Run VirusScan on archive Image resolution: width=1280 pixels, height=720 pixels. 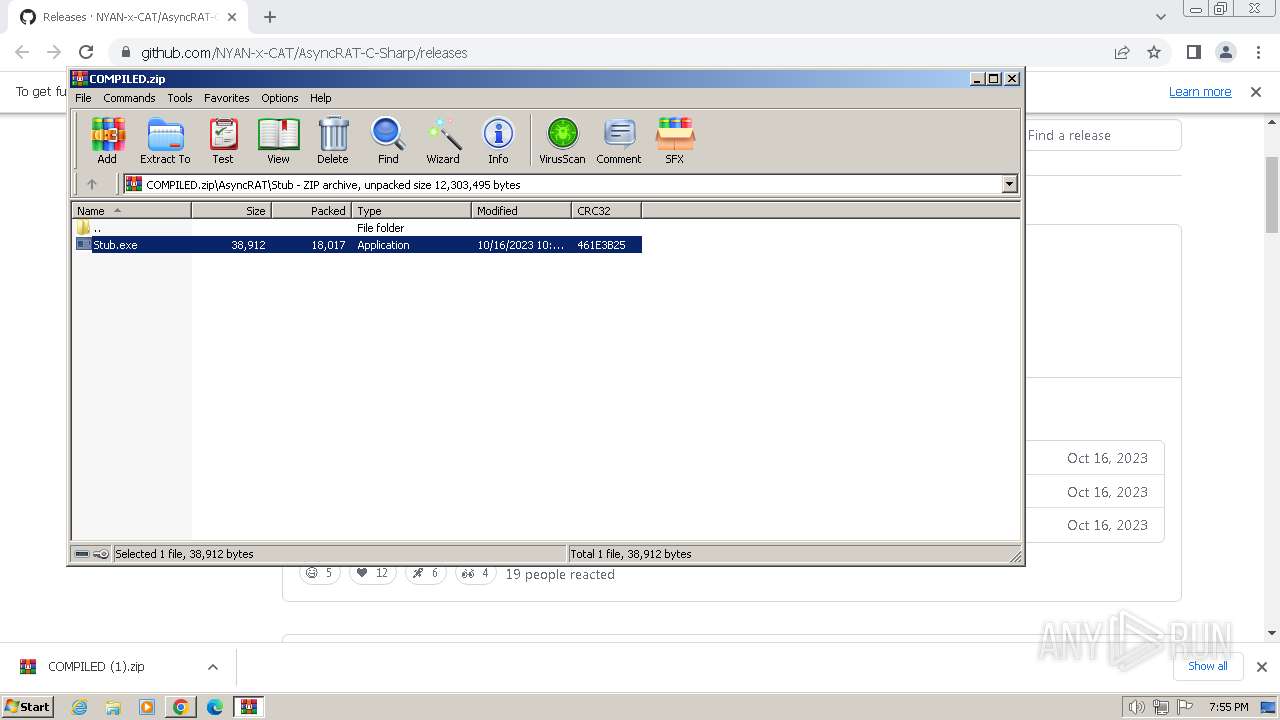562,140
